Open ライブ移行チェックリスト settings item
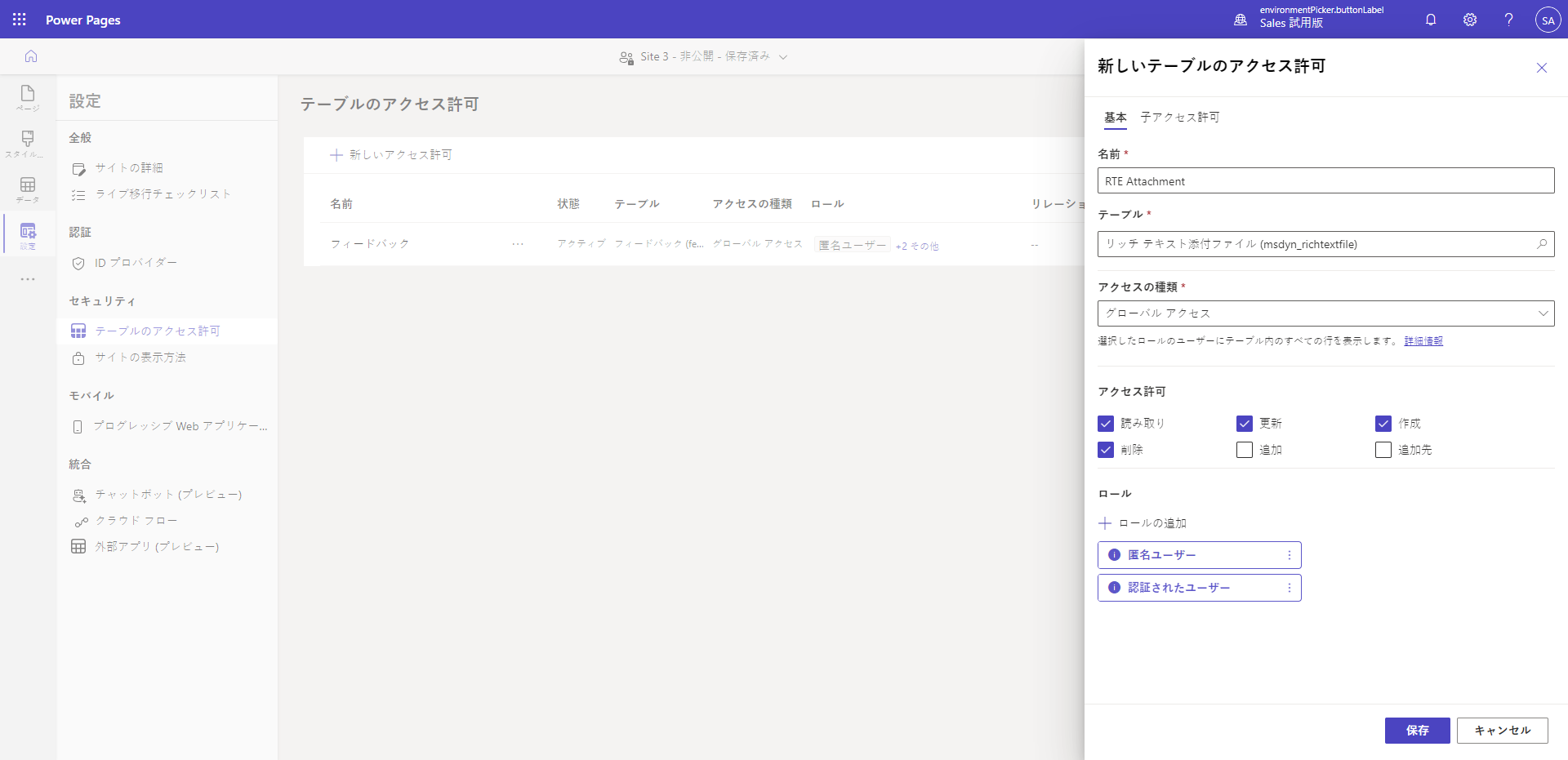Image resolution: width=1568 pixels, height=760 pixels. click(163, 194)
